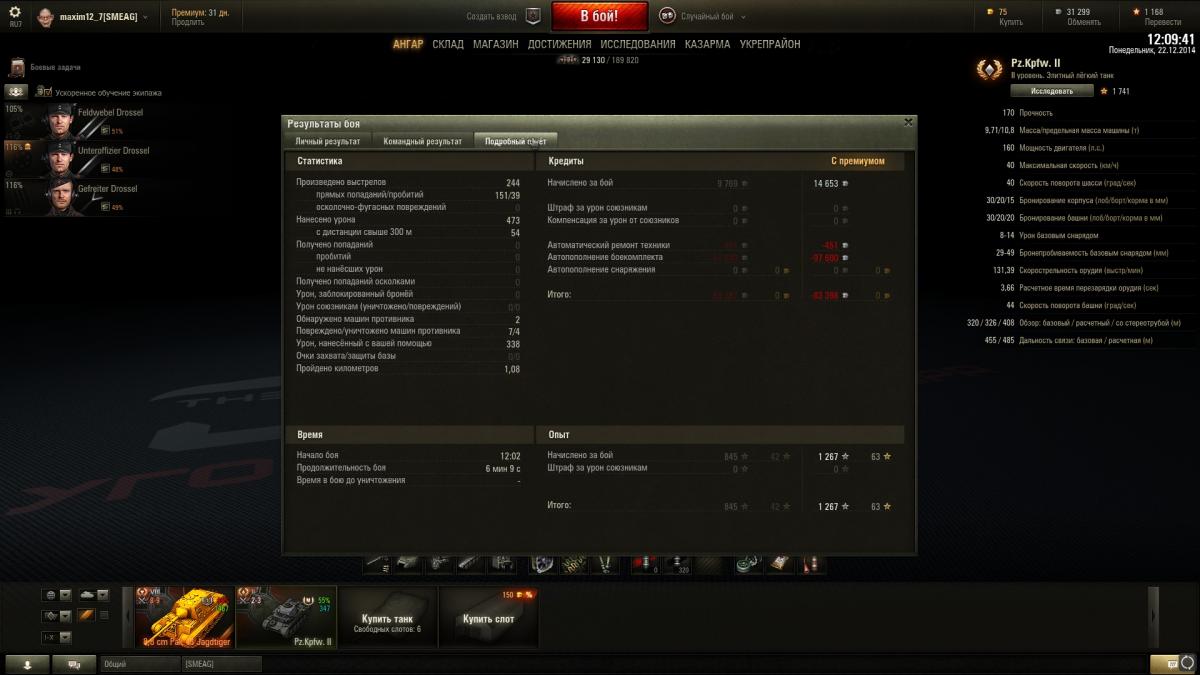Click battle mode icon beside Случайный бой
Viewport: 1200px width, 675px height.
[x=667, y=16]
